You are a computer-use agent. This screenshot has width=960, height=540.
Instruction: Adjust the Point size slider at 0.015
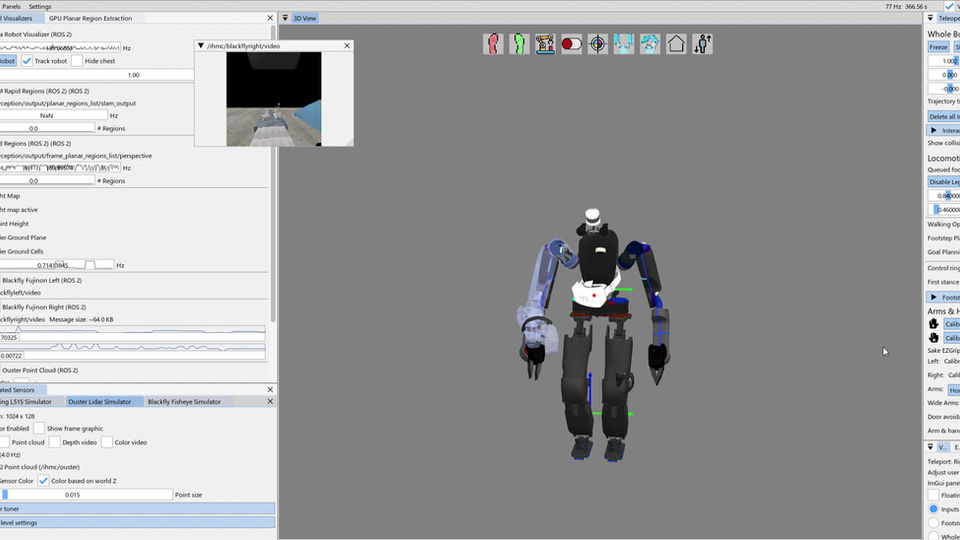pos(86,495)
